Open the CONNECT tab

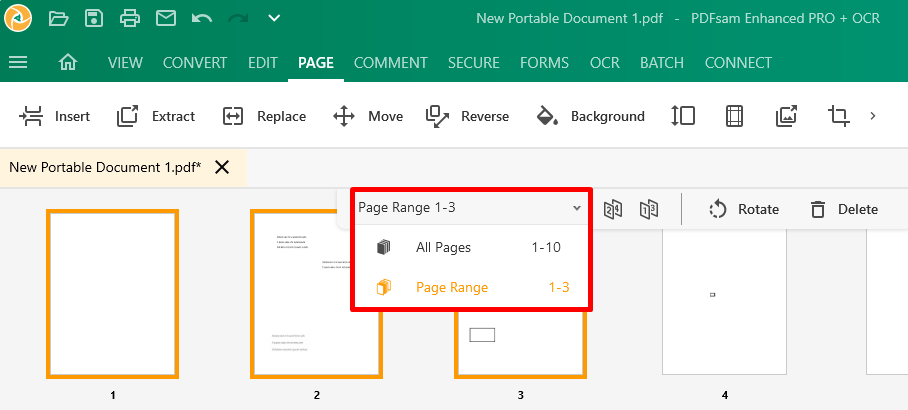tap(738, 63)
